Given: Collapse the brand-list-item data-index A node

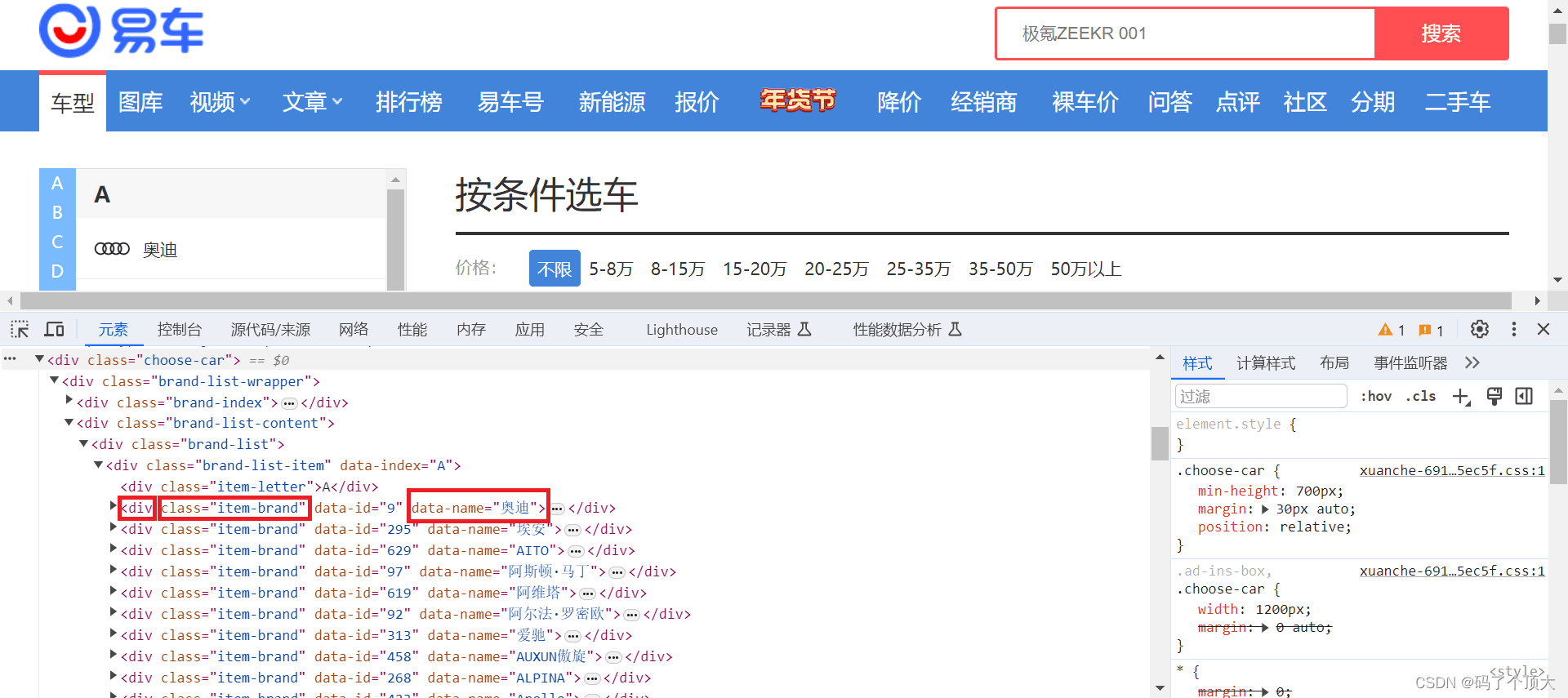Looking at the screenshot, I should point(98,465).
